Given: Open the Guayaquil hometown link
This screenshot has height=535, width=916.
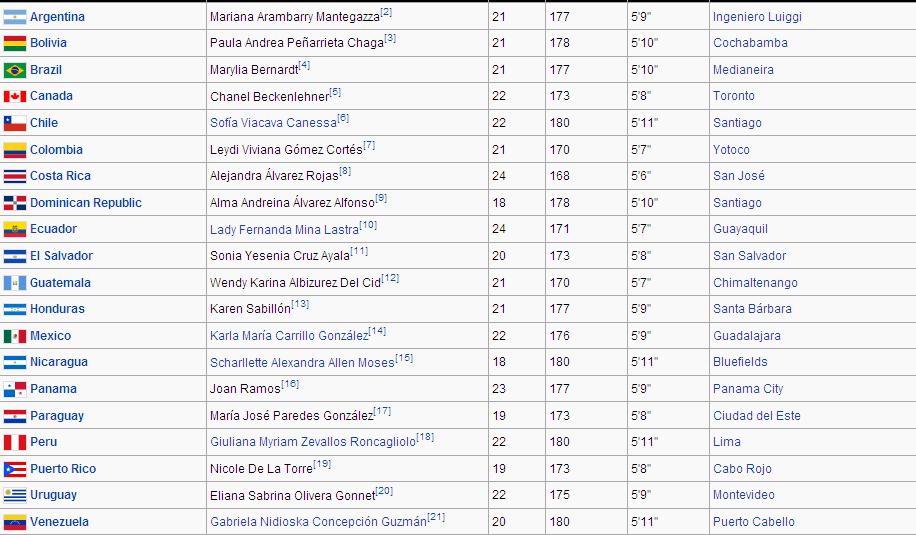Looking at the screenshot, I should coord(741,229).
